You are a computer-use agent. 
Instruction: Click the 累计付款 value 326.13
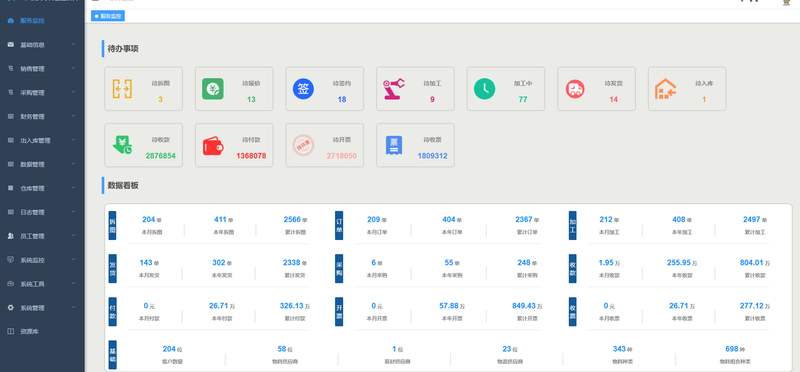pos(291,306)
